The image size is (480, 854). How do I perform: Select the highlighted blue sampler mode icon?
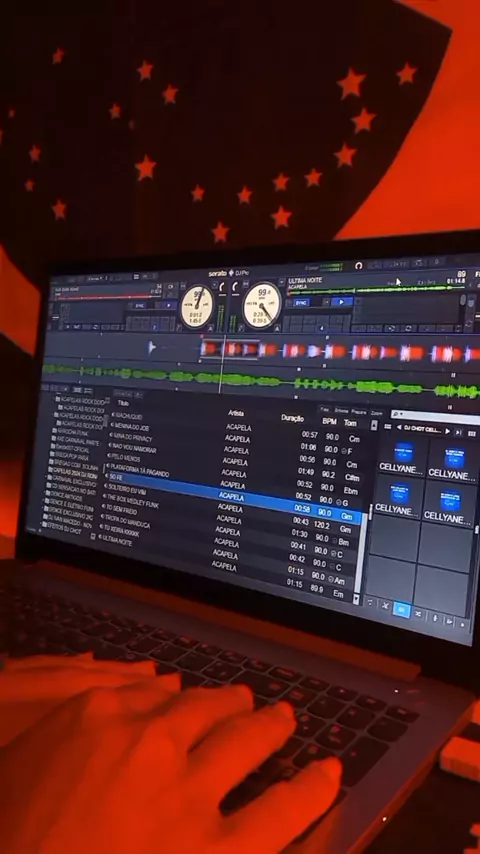(x=402, y=609)
